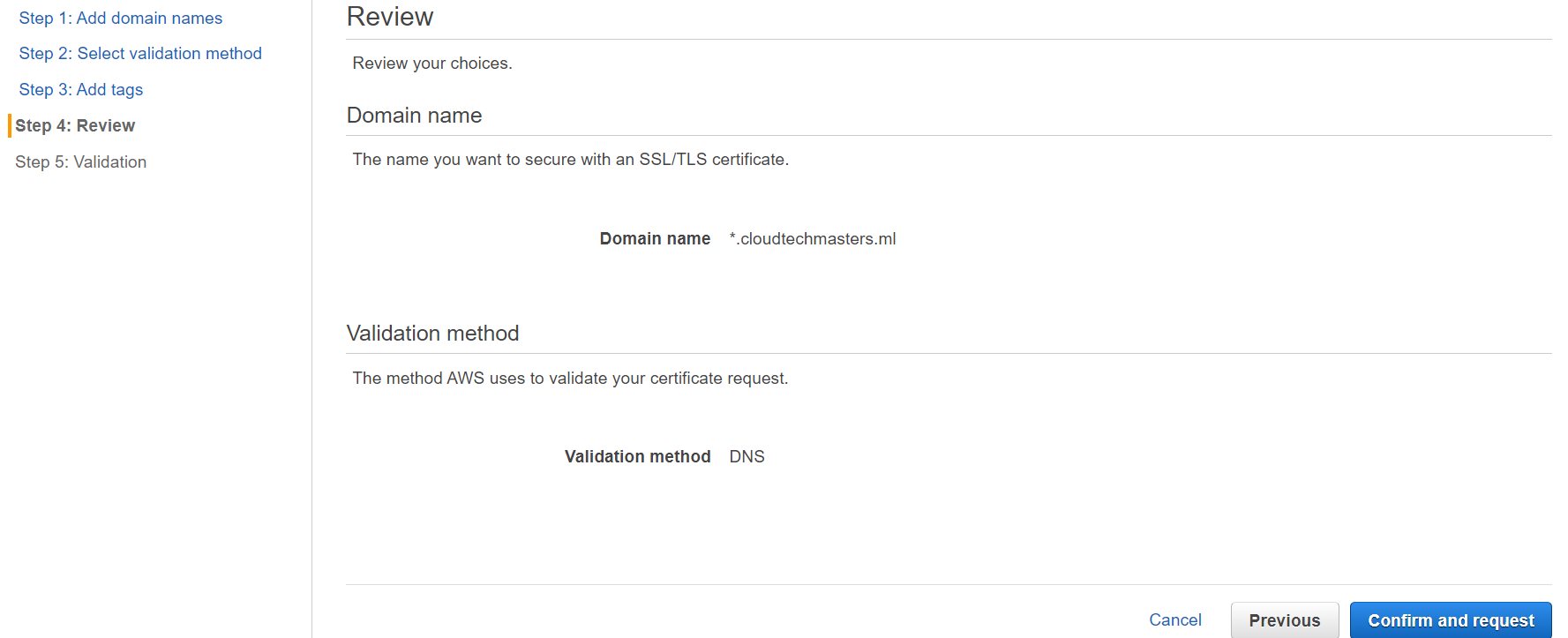Navigate to Step 3: Add tags
This screenshot has width=1568, height=638.
tap(80, 89)
